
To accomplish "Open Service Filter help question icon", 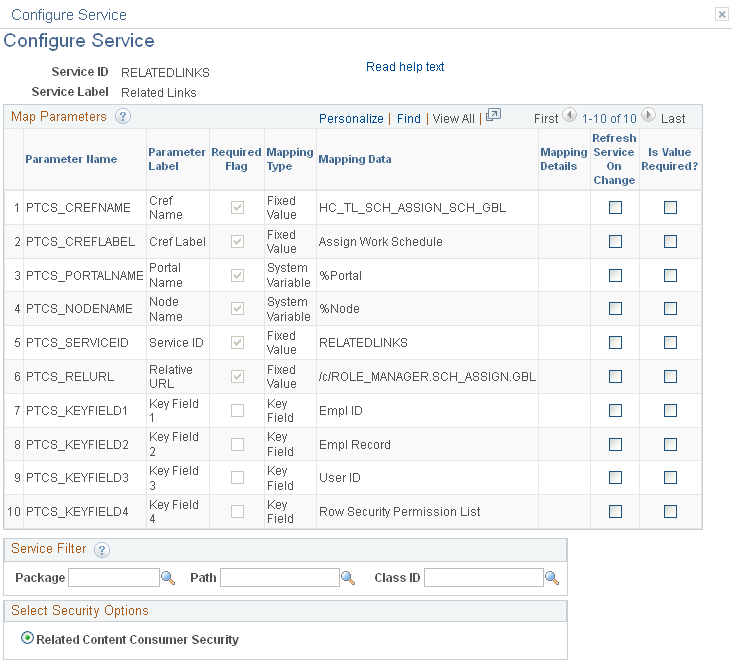I will (x=102, y=550).
